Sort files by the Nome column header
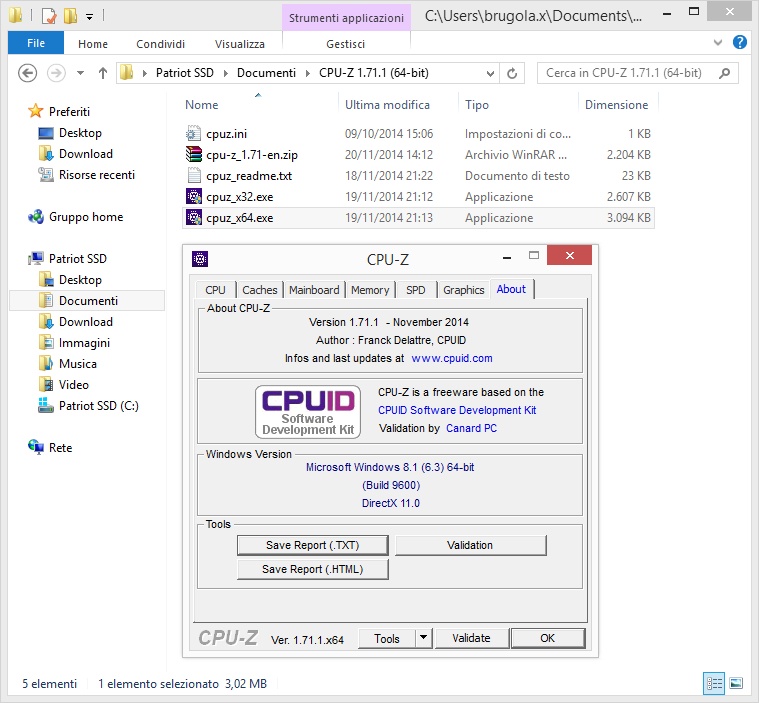 click(258, 105)
